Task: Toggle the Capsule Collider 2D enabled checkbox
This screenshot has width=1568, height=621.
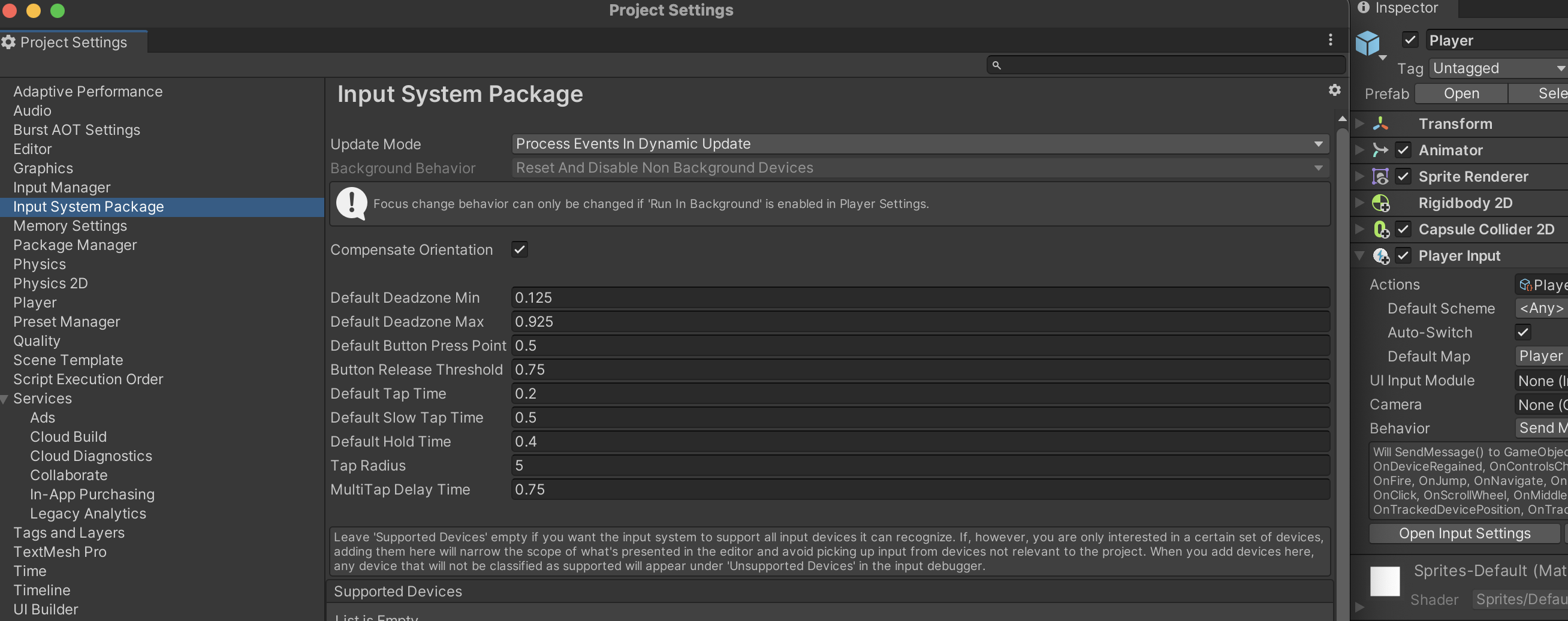Action: (1403, 230)
